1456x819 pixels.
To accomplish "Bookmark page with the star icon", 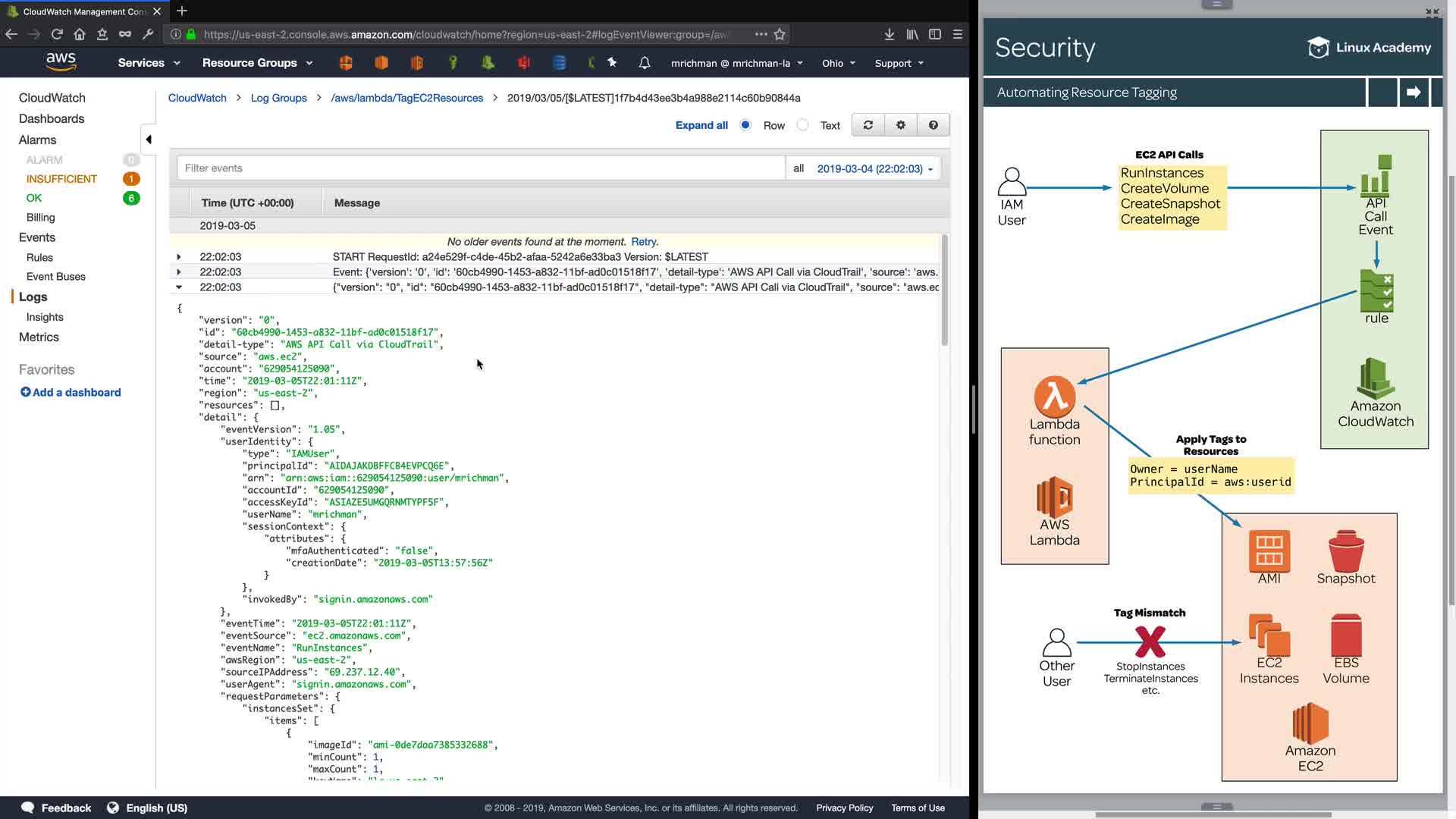I will tap(780, 34).
